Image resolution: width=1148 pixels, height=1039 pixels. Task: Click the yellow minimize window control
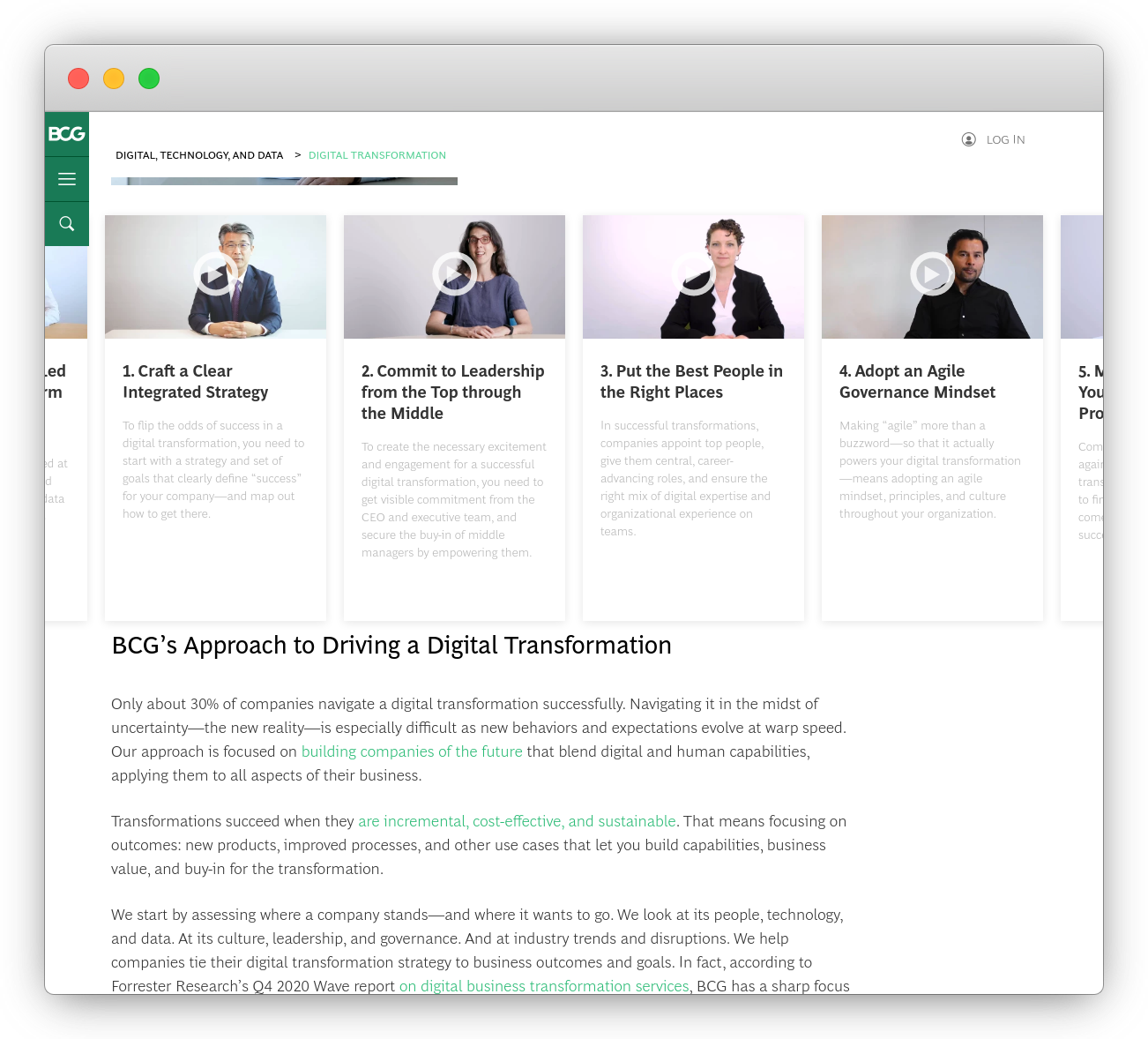point(114,78)
